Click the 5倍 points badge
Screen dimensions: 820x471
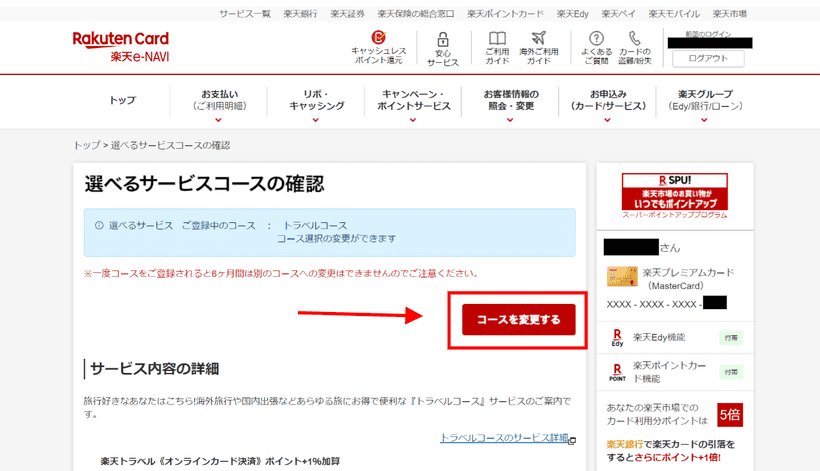tap(730, 415)
